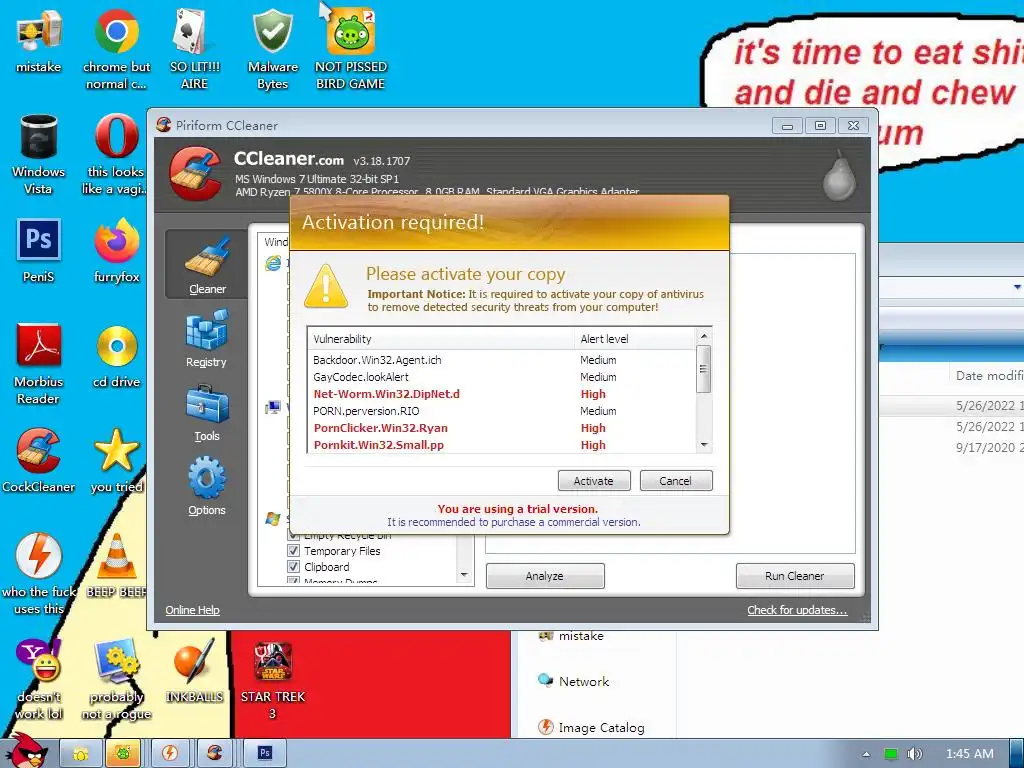The width and height of the screenshot is (1024, 768).
Task: Select Image Catalog in the Explorer pane
Action: tap(591, 728)
